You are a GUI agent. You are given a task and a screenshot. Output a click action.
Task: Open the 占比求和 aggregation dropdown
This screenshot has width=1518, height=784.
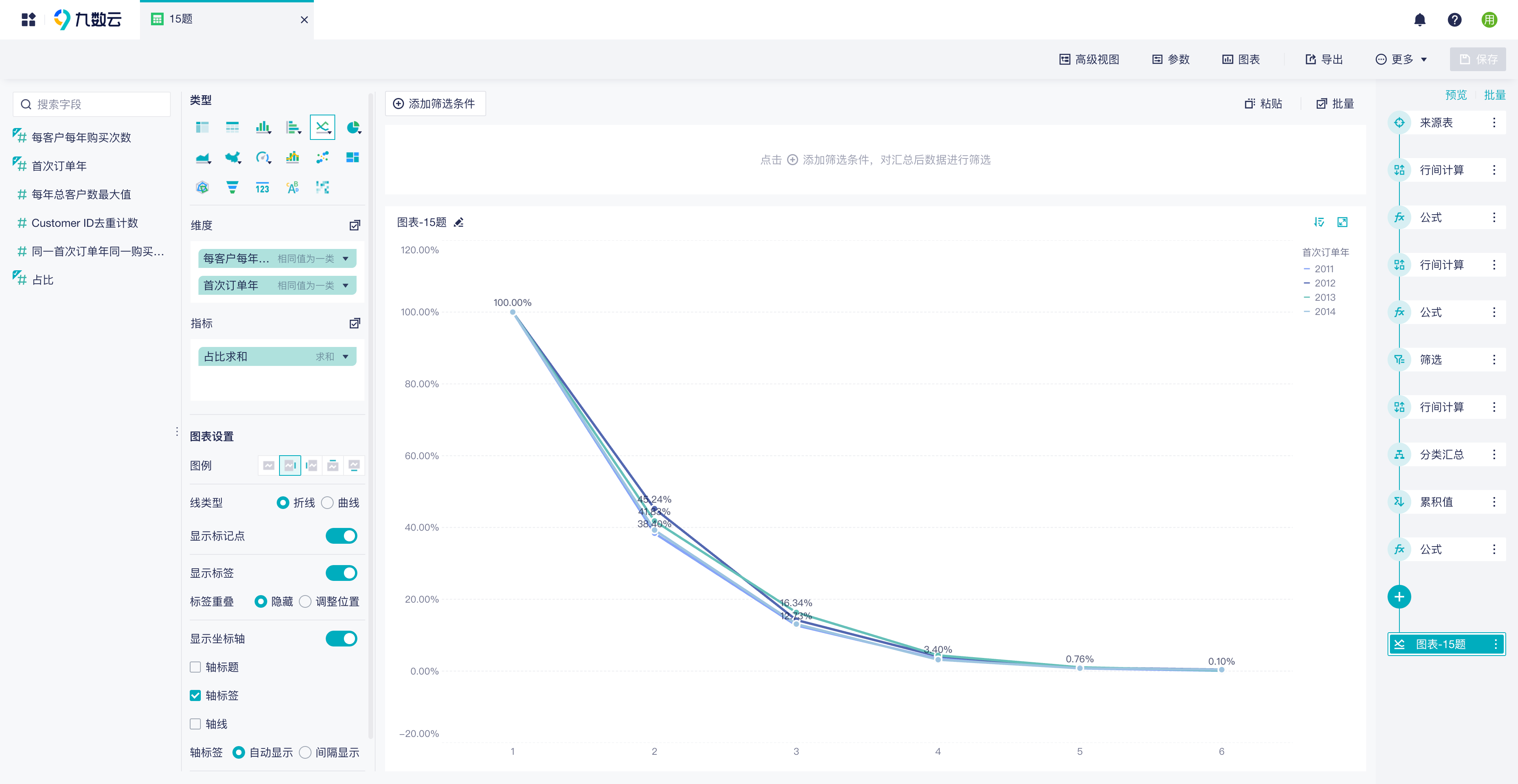tap(346, 356)
